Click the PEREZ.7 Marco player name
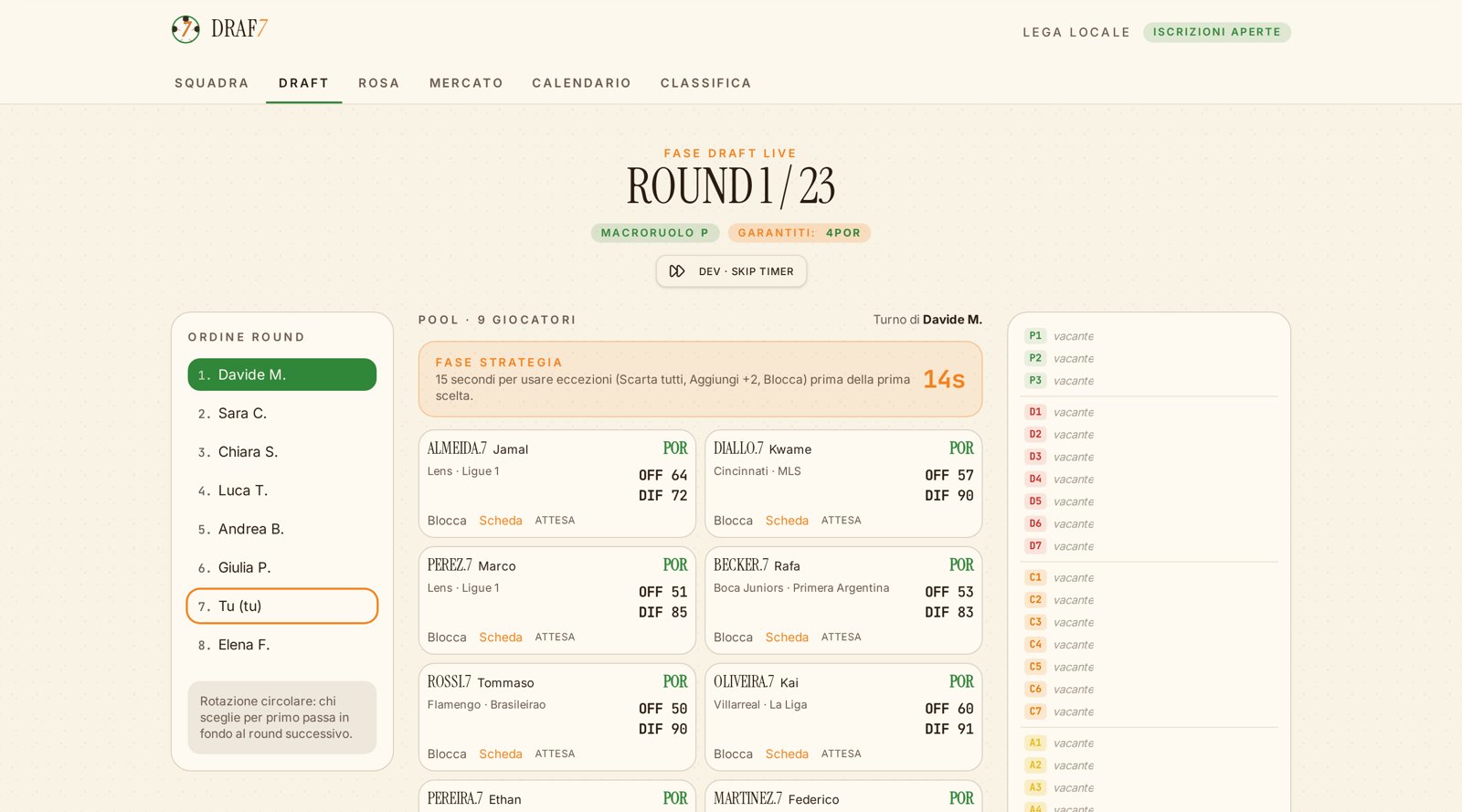This screenshot has height=812, width=1462. (x=471, y=565)
